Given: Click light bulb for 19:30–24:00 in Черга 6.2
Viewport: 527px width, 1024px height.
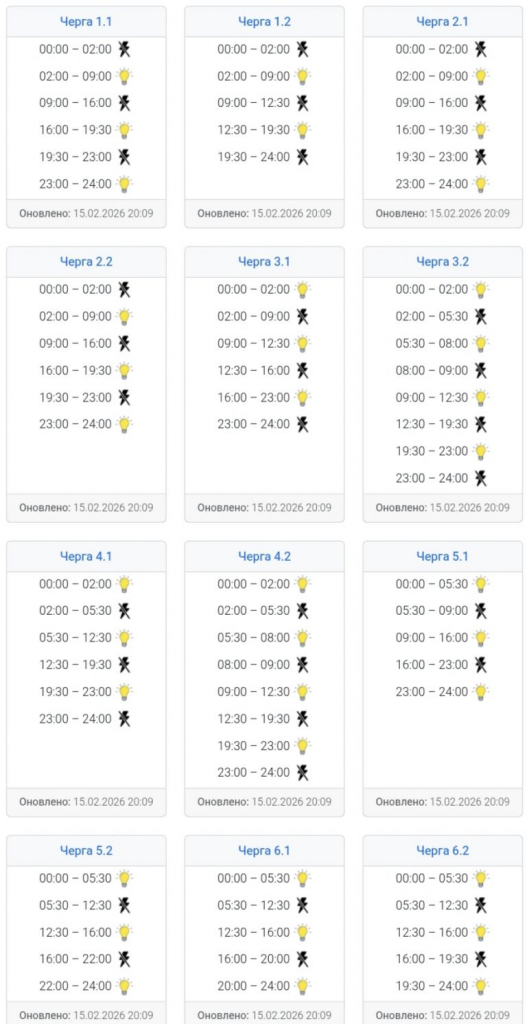Looking at the screenshot, I should [481, 986].
